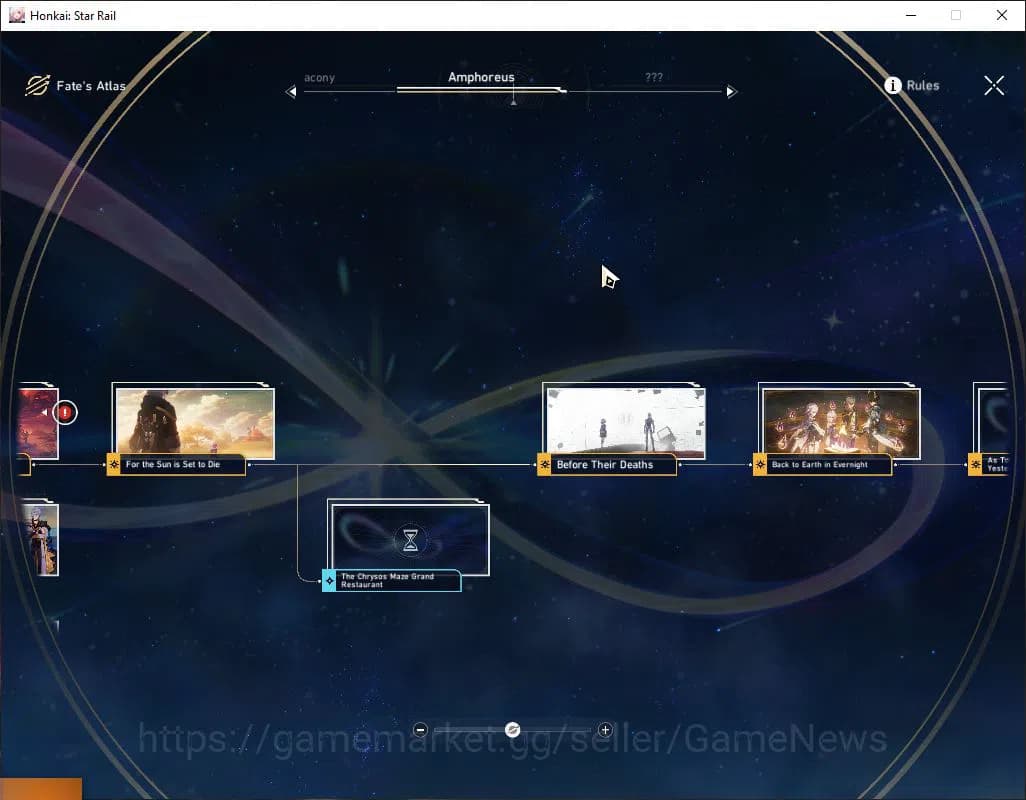
Task: Click the Fate's Atlas title text
Action: click(x=91, y=86)
